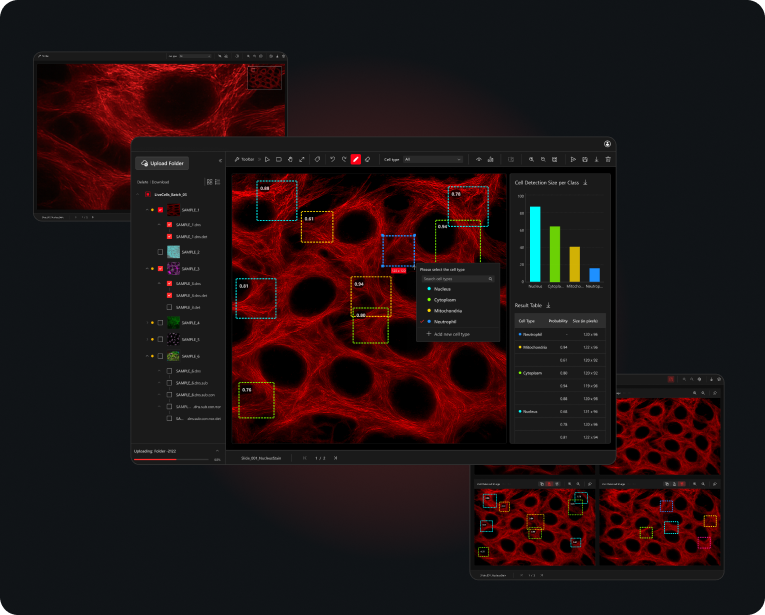Toggle annotation visibility eye icon
765x615 pixels.
[479, 159]
